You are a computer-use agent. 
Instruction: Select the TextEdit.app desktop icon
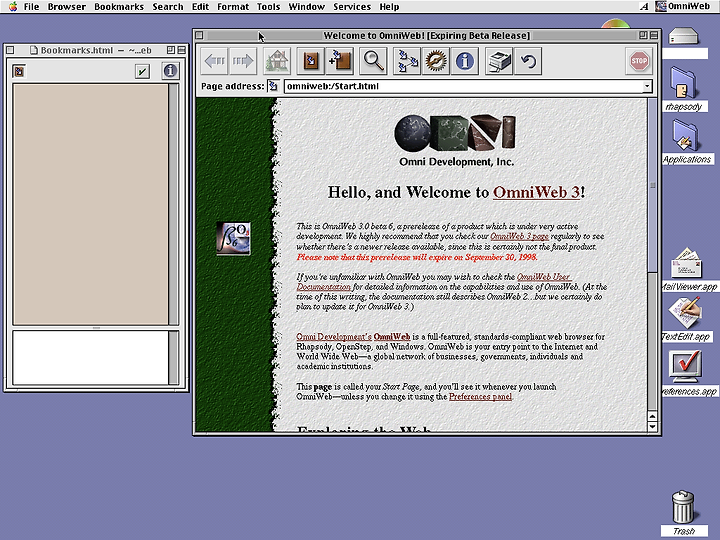(686, 319)
